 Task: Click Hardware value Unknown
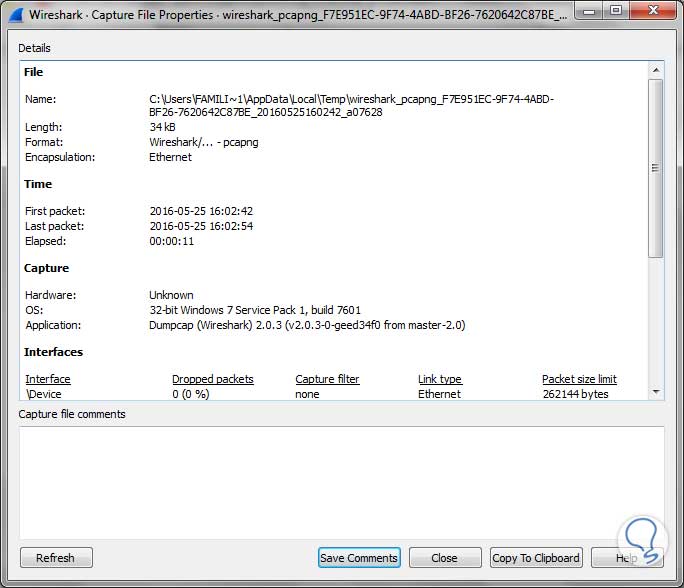coord(171,295)
